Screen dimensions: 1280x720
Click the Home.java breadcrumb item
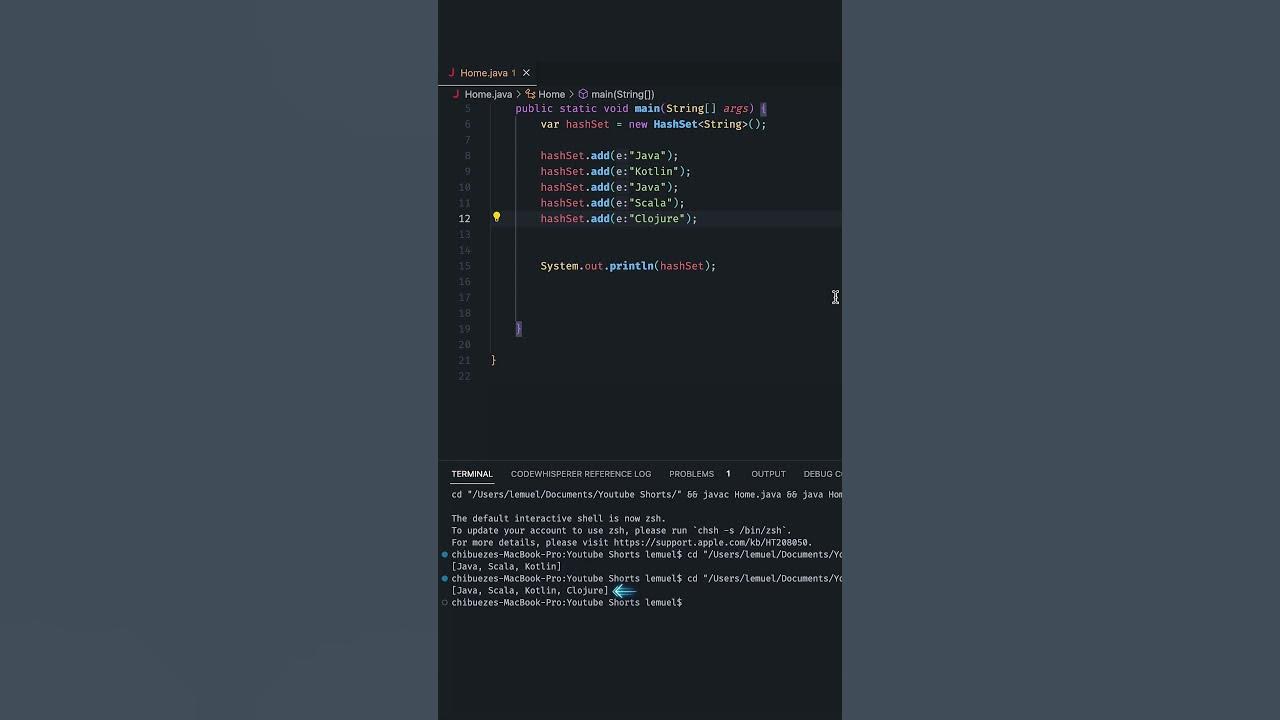click(x=488, y=94)
